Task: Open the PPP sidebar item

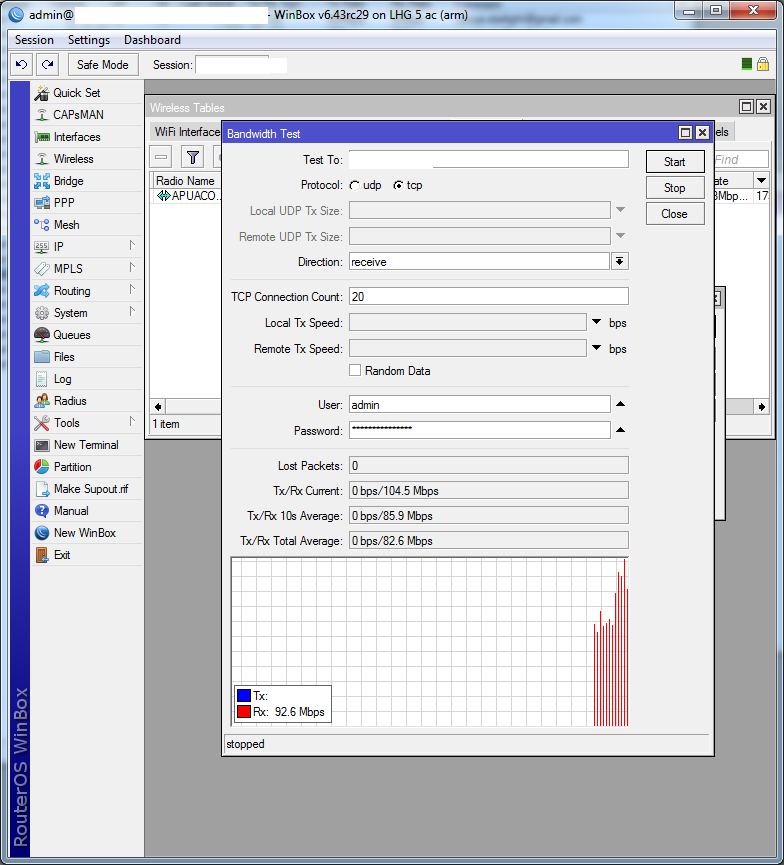Action: click(x=87, y=202)
